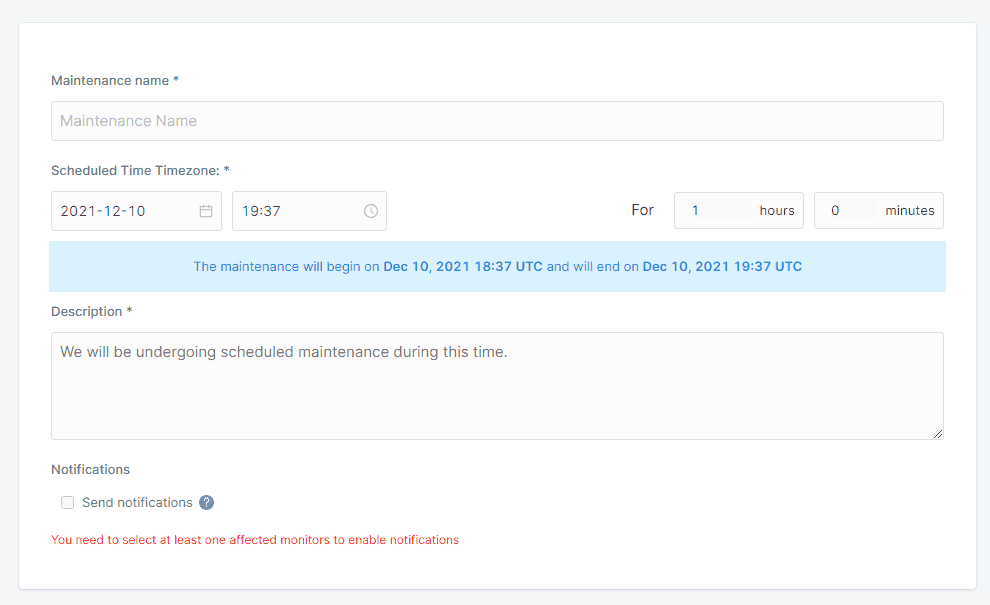Click the Description text area resize handle
990x605 pixels.
pyautogui.click(x=937, y=433)
